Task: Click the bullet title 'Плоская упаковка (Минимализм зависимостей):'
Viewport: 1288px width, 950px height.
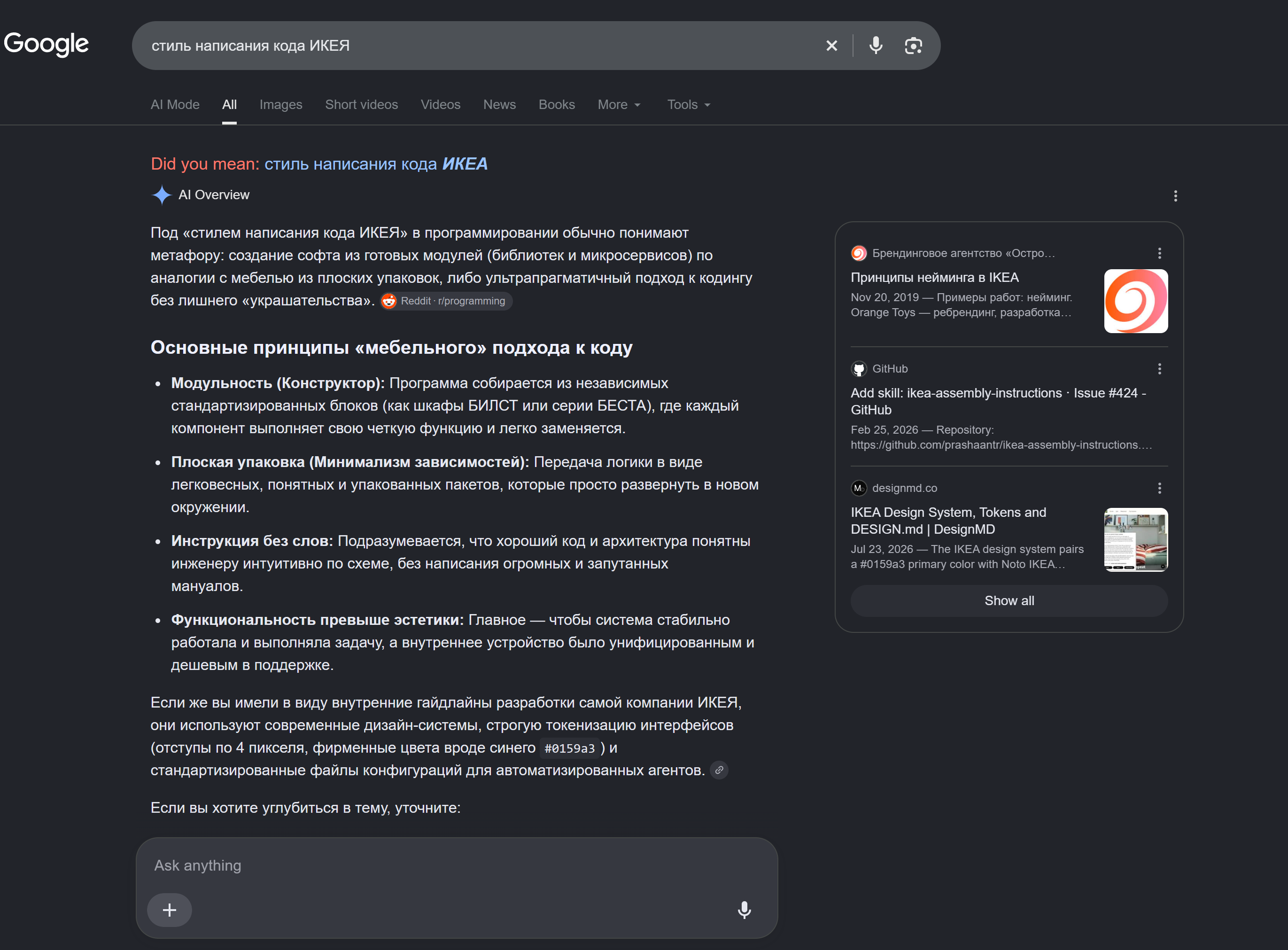Action: [x=349, y=462]
